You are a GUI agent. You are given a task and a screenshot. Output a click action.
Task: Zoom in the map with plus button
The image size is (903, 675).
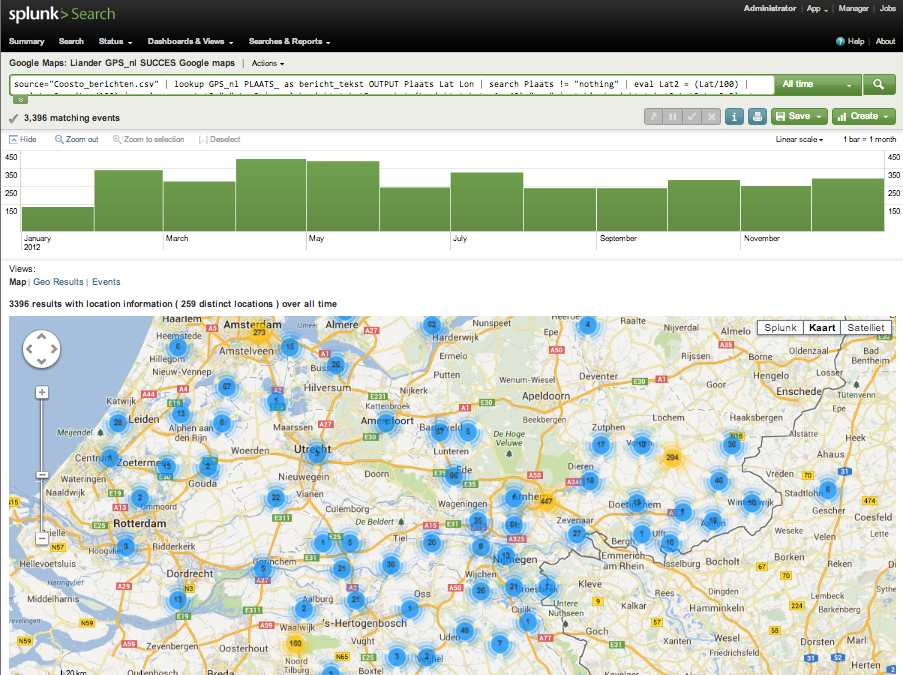click(42, 392)
